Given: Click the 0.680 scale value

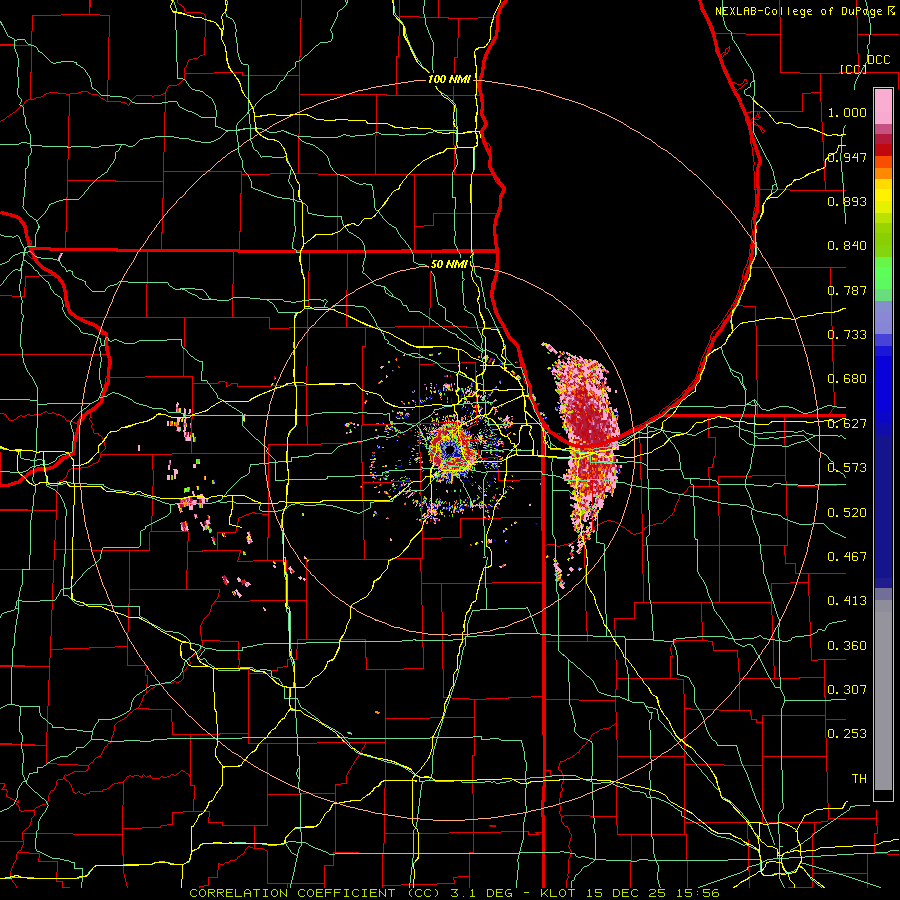Looking at the screenshot, I should (847, 379).
